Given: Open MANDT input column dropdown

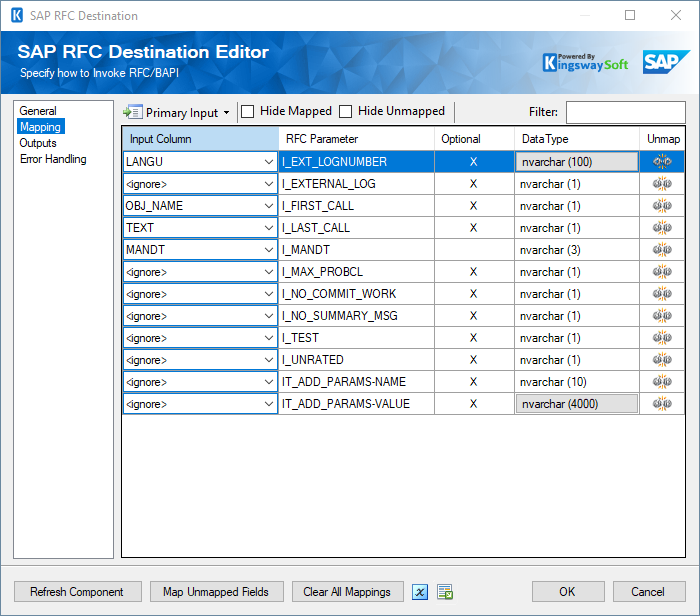Looking at the screenshot, I should 269,250.
